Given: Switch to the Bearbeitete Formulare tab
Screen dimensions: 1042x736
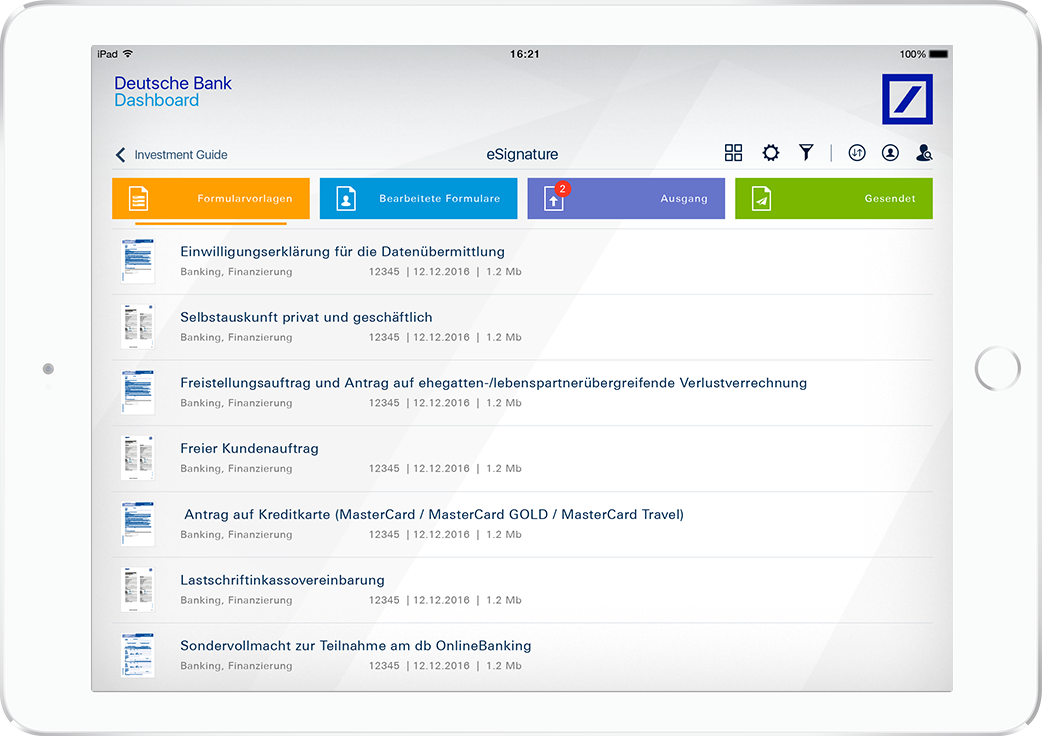Looking at the screenshot, I should coord(418,198).
